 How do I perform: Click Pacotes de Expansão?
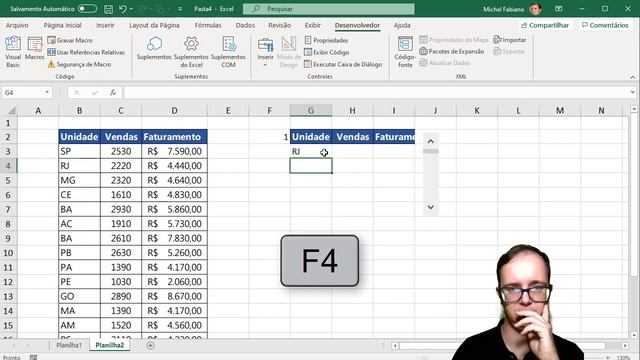(452, 51)
